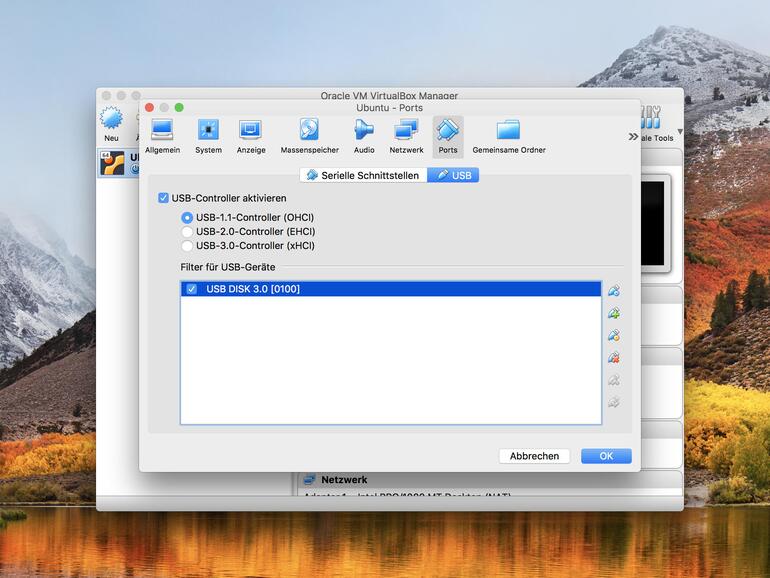Uncheck USB-Controller aktivieren checkbox
This screenshot has height=578, width=770.
pos(164,198)
